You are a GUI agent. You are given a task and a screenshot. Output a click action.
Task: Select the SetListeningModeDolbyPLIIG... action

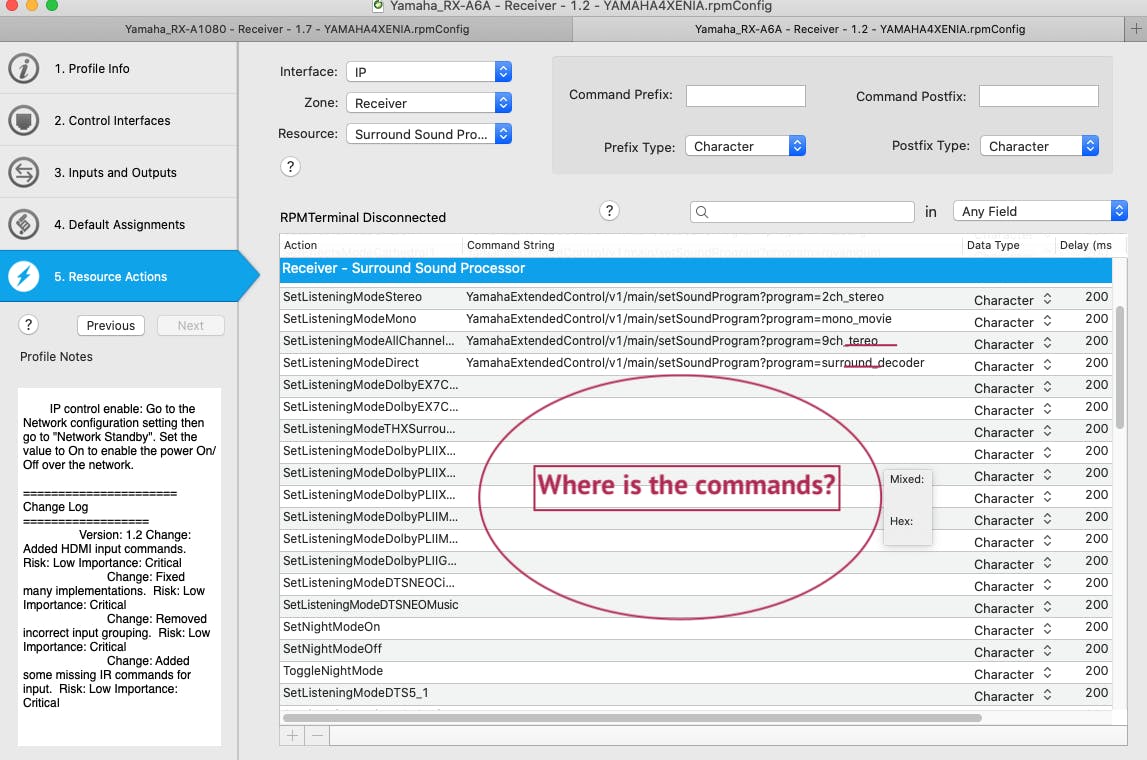coord(369,561)
